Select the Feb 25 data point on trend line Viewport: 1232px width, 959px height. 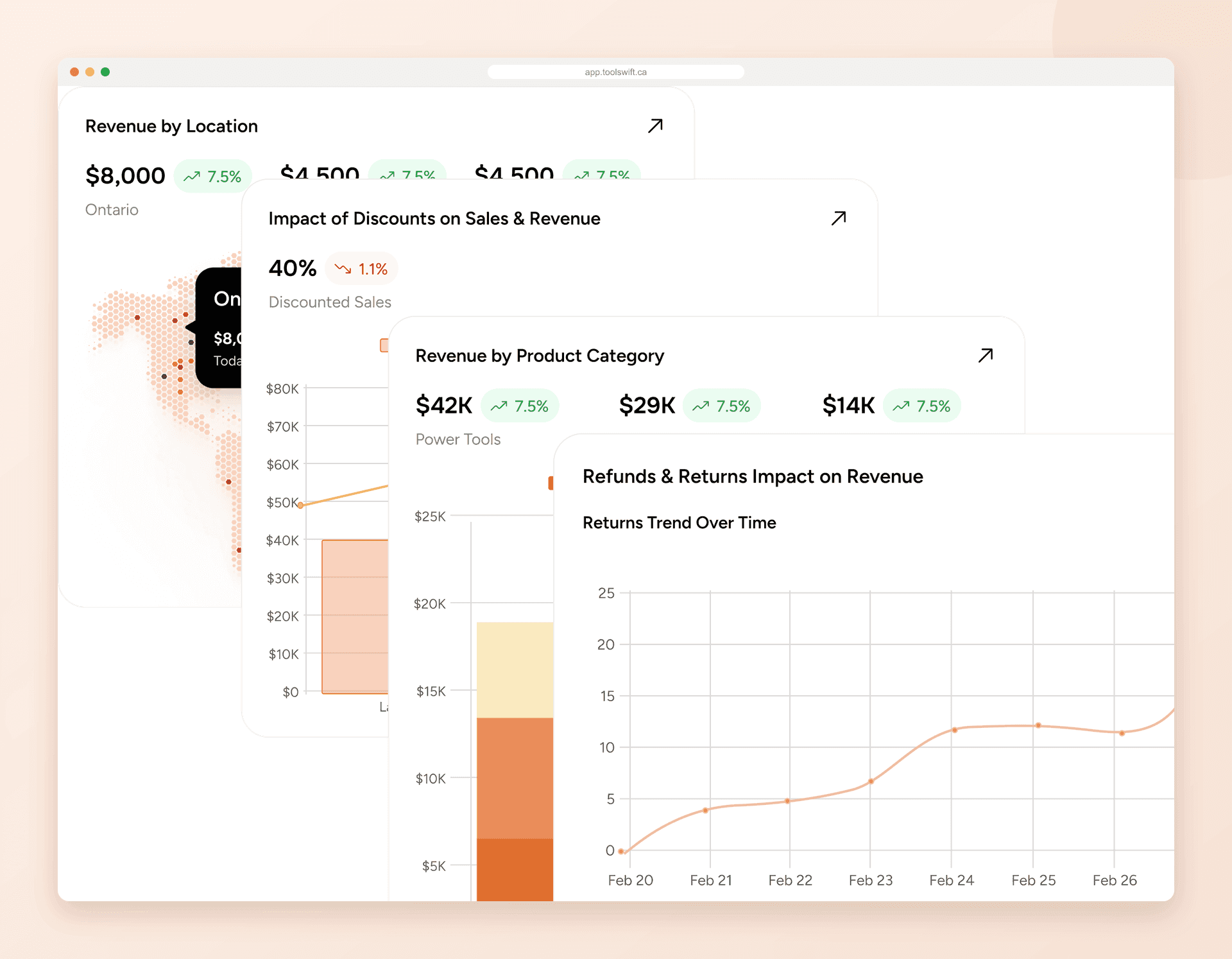point(1038,725)
